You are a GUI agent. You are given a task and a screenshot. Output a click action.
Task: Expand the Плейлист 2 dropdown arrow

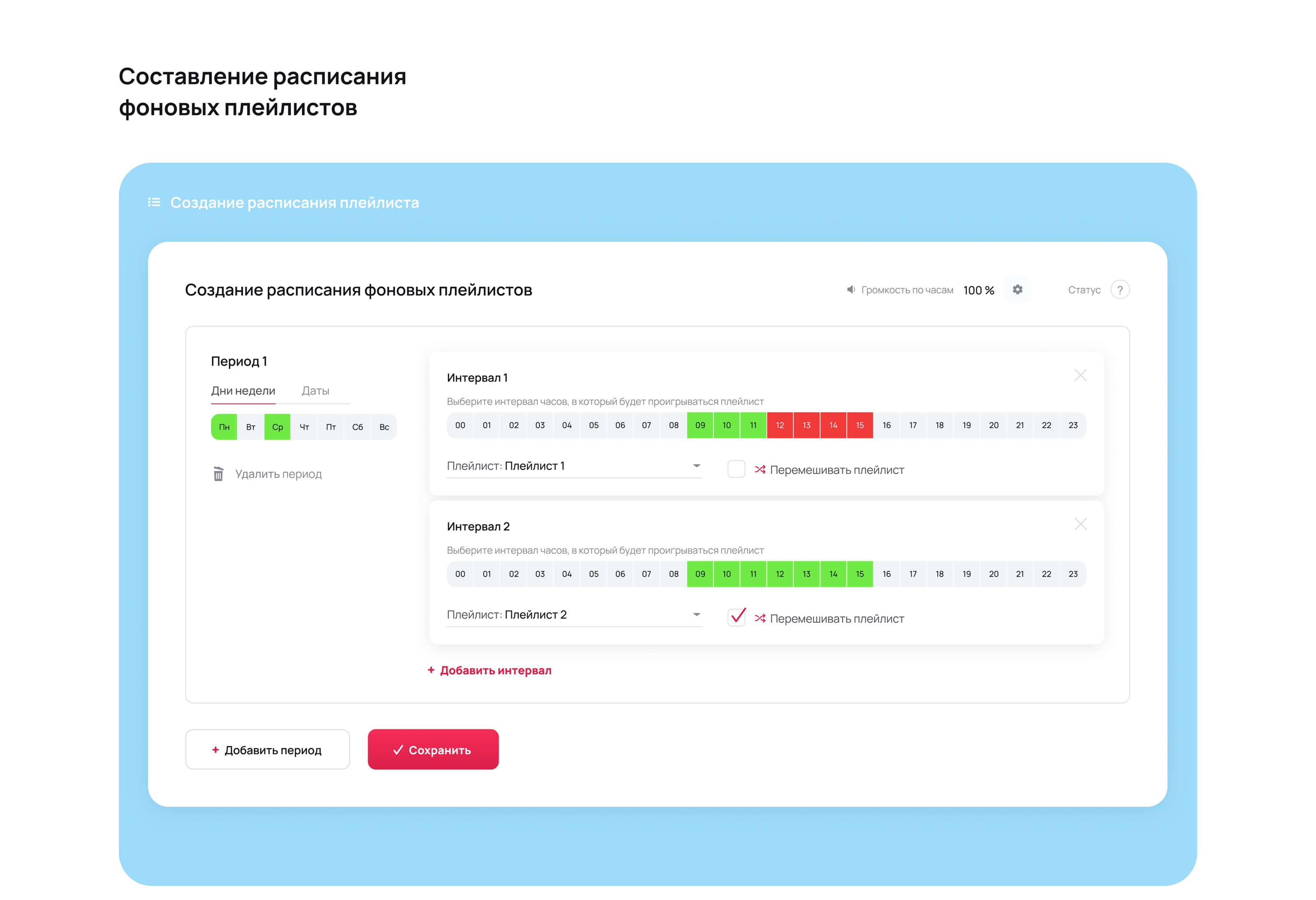[x=697, y=615]
